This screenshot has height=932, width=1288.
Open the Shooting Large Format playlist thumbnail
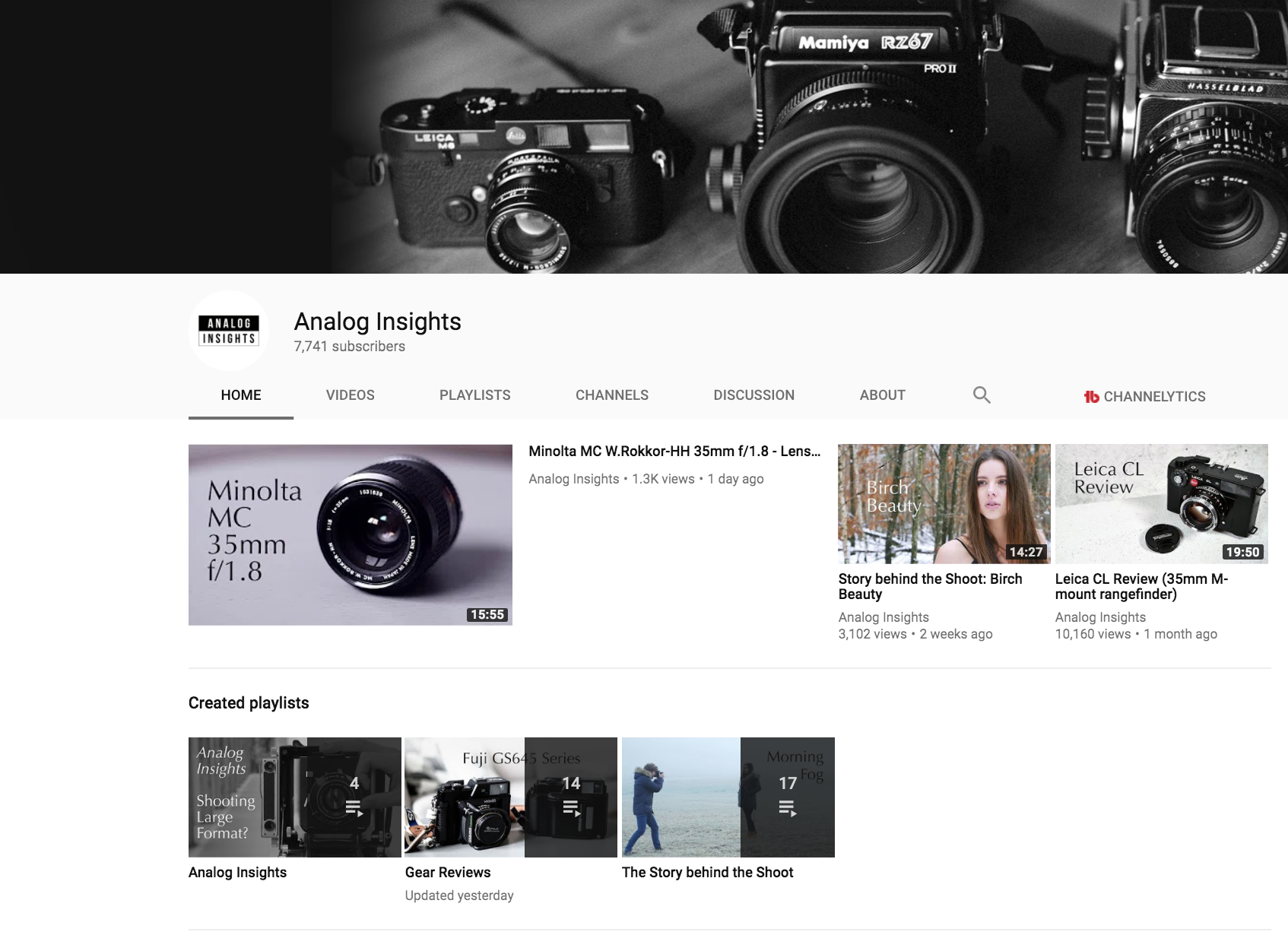pos(295,797)
